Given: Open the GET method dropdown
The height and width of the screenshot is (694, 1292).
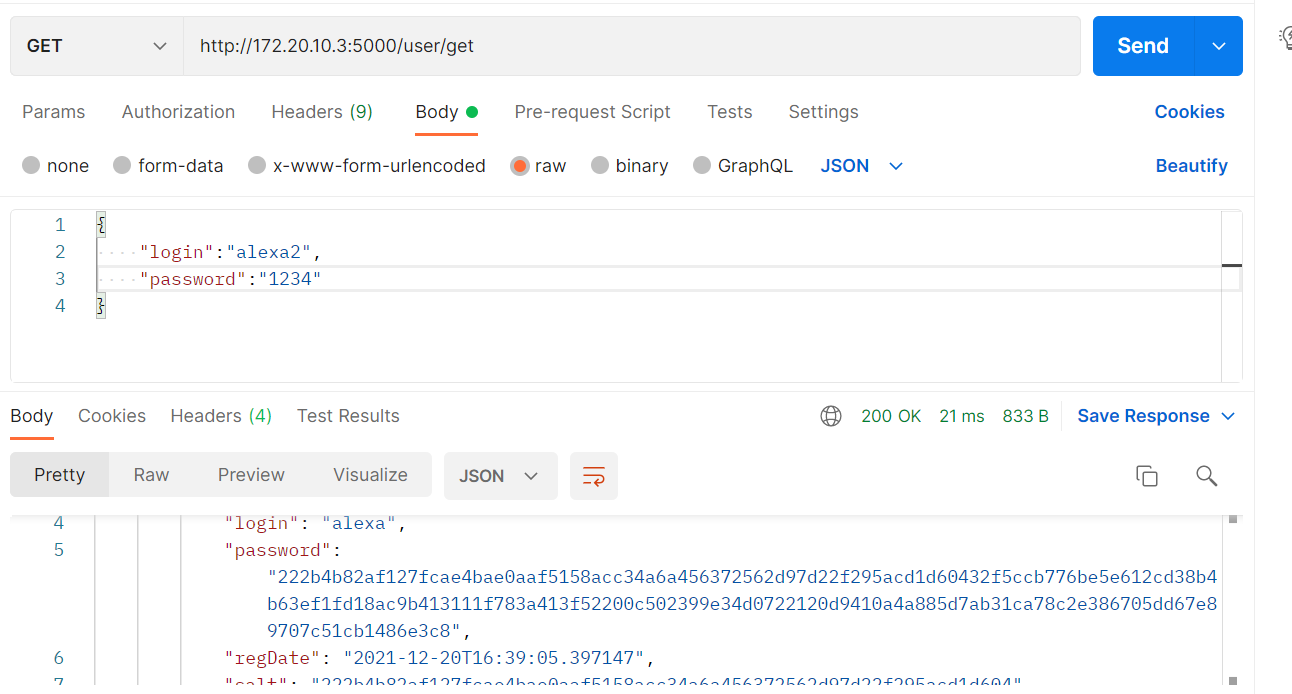Looking at the screenshot, I should click(x=95, y=45).
